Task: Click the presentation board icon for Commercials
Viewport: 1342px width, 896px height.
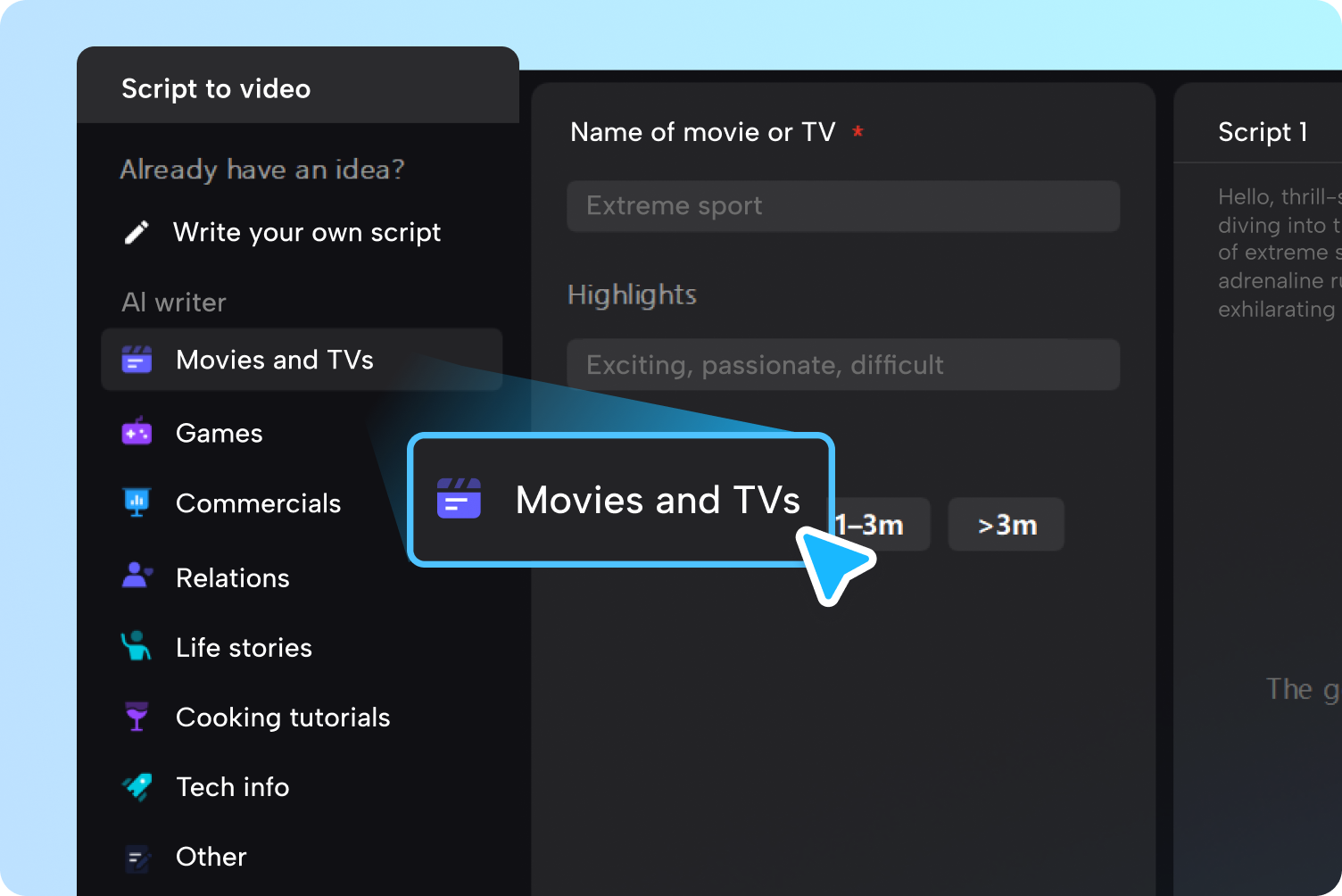Action: coord(137,502)
